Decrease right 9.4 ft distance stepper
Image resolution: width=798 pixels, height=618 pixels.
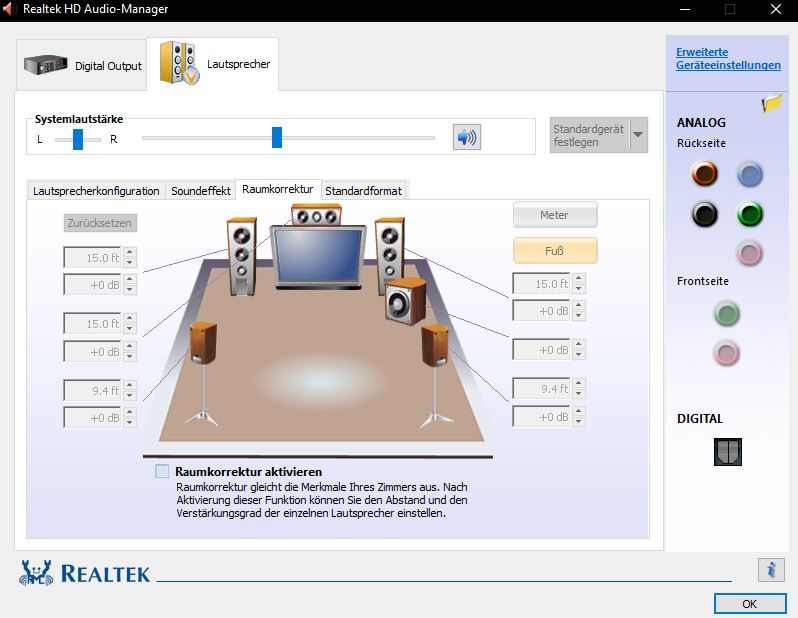[x=579, y=394]
